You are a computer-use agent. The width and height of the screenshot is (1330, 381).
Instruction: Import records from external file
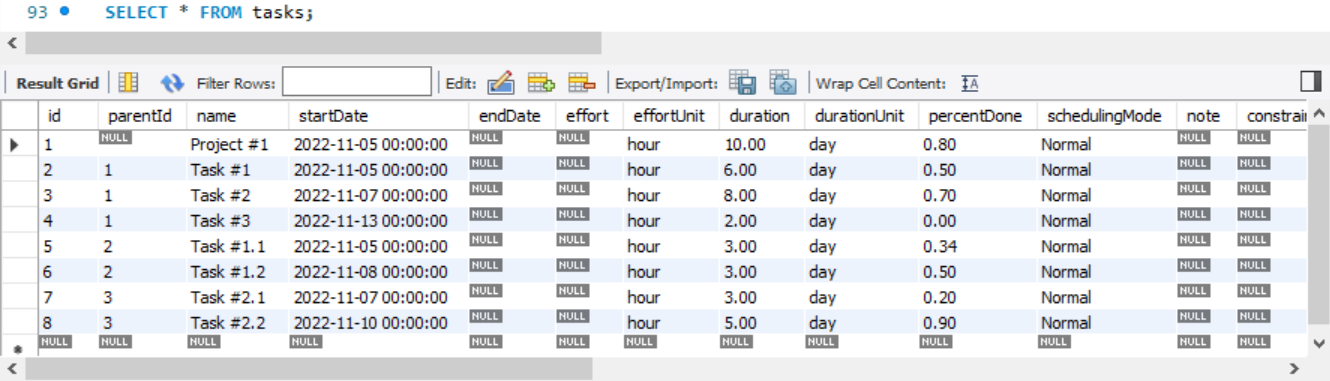click(782, 83)
